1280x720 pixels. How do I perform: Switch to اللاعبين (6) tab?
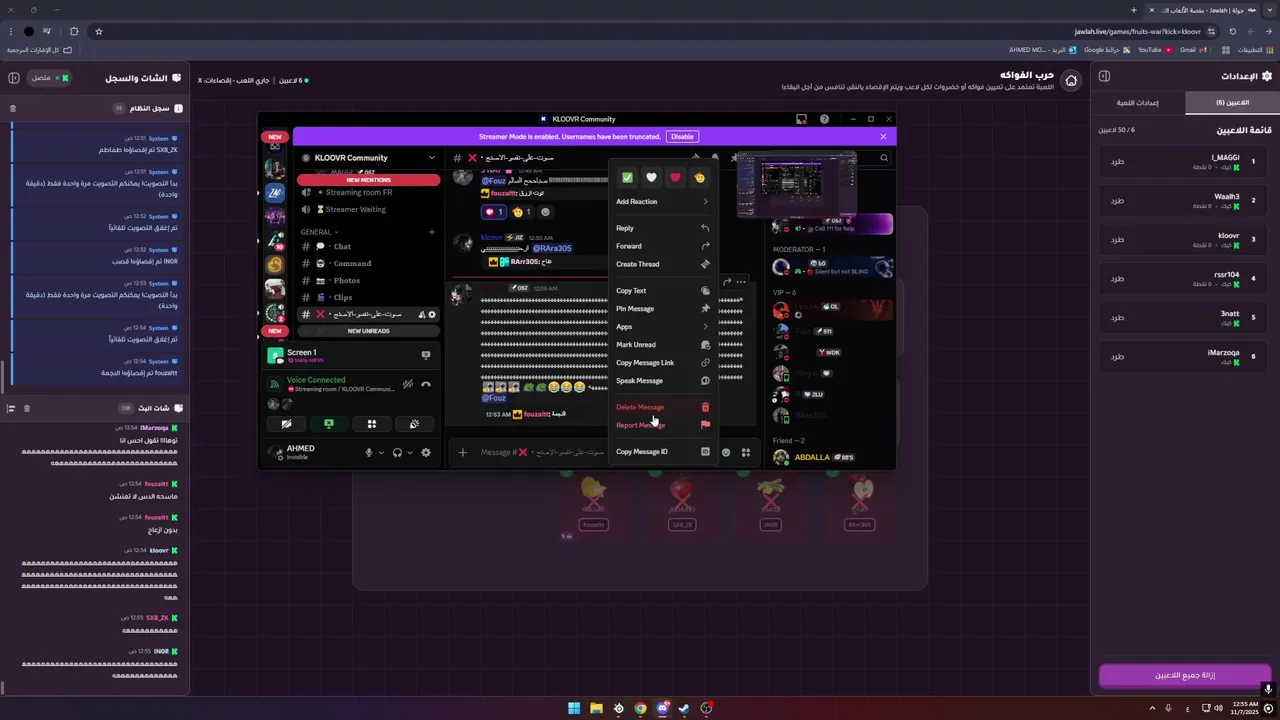[1231, 102]
